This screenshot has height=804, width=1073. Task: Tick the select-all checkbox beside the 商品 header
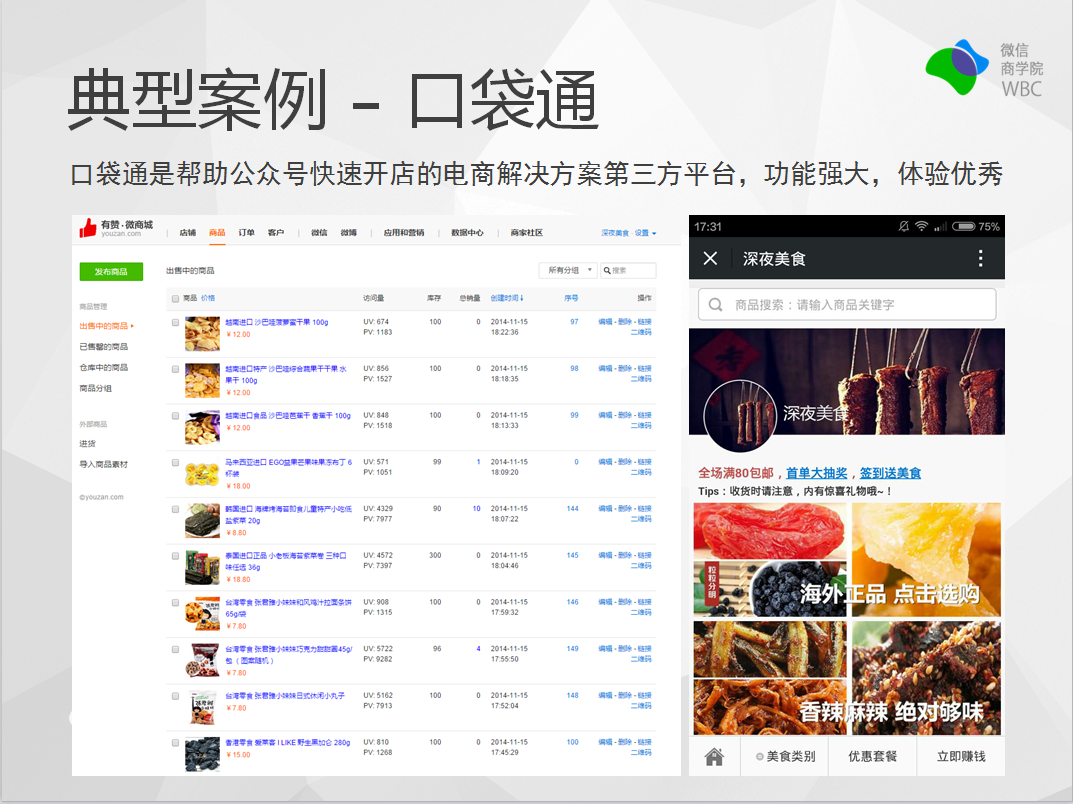pos(175,298)
